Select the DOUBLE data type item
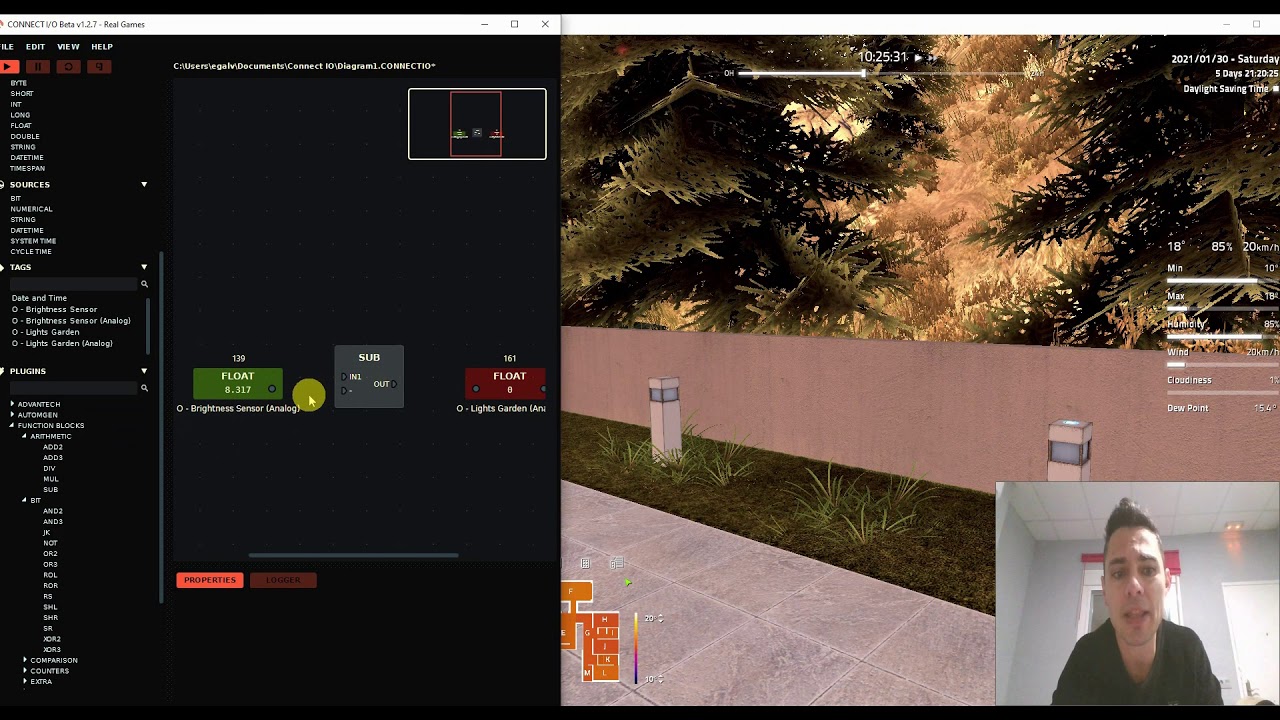Screen dimensions: 1280x720 [x=25, y=137]
